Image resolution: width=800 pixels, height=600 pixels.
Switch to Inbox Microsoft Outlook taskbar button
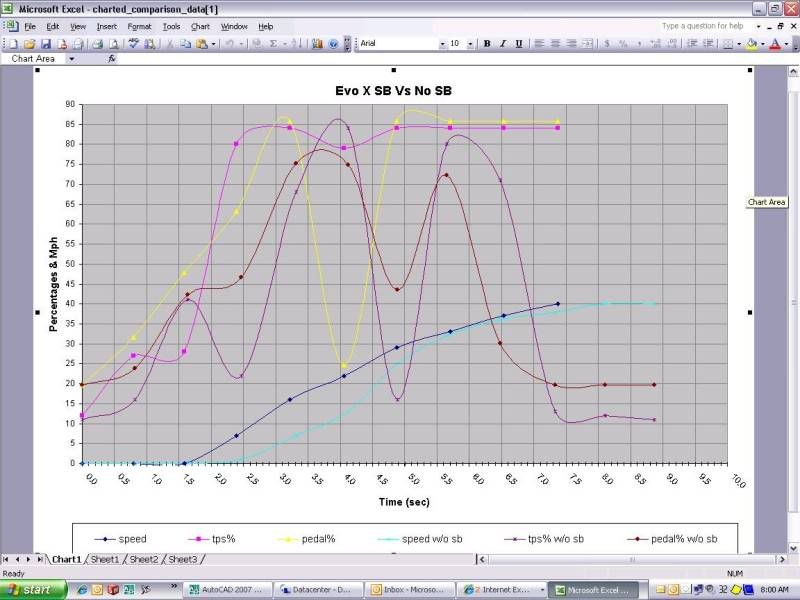coord(410,590)
